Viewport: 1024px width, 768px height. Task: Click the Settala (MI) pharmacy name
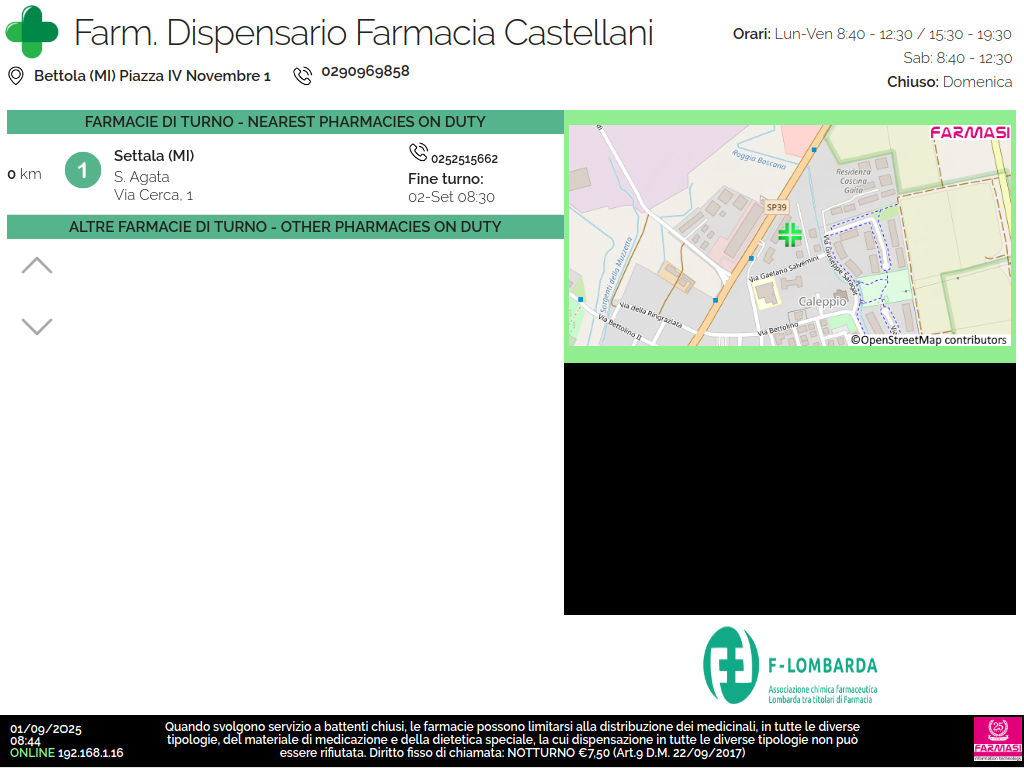(x=154, y=155)
